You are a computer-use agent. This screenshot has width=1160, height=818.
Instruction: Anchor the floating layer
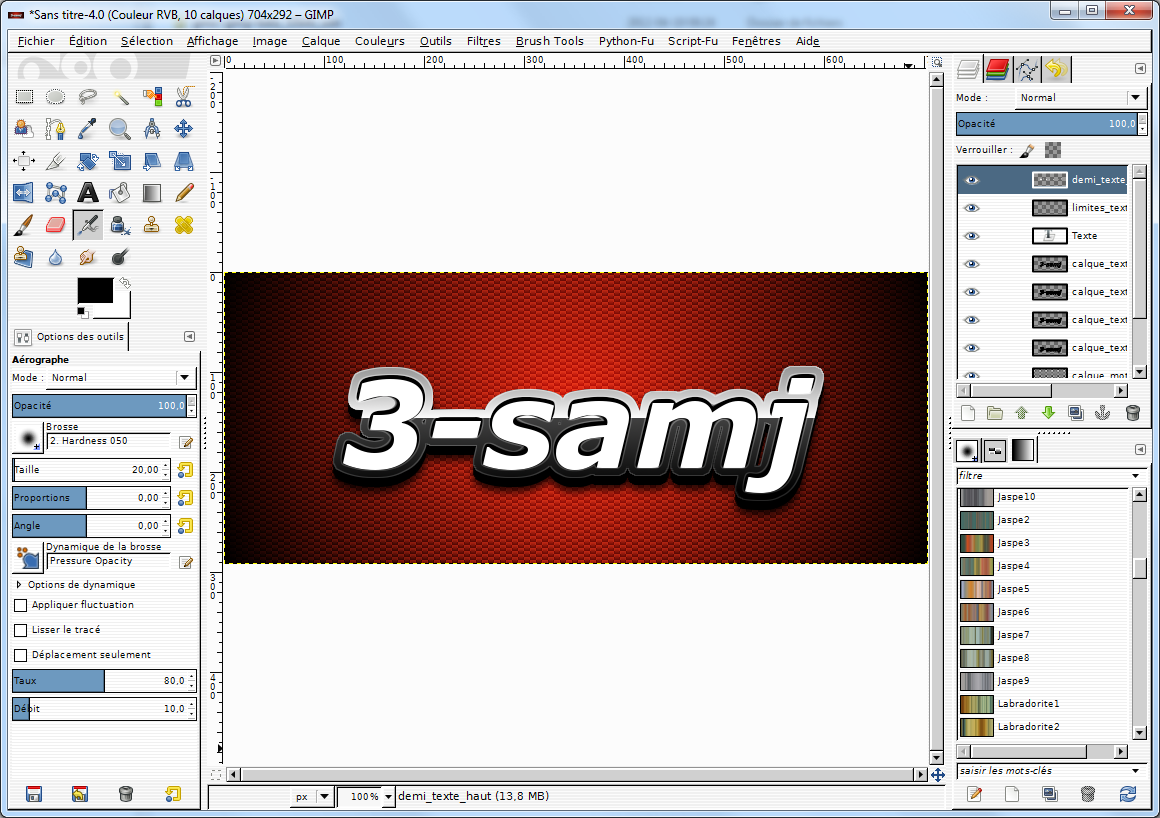pos(1102,413)
